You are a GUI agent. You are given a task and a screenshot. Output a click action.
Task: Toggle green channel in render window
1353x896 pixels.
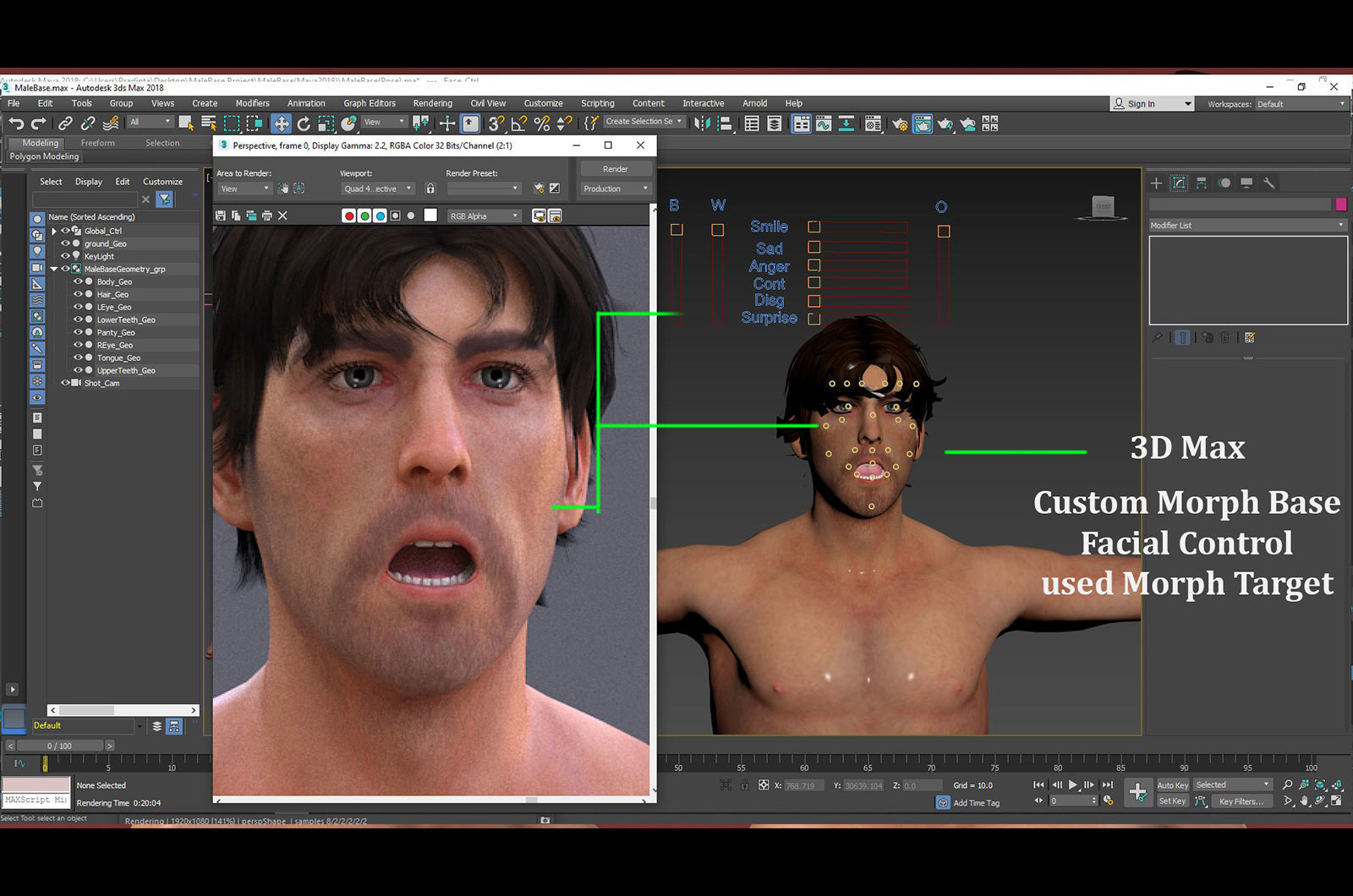point(364,216)
